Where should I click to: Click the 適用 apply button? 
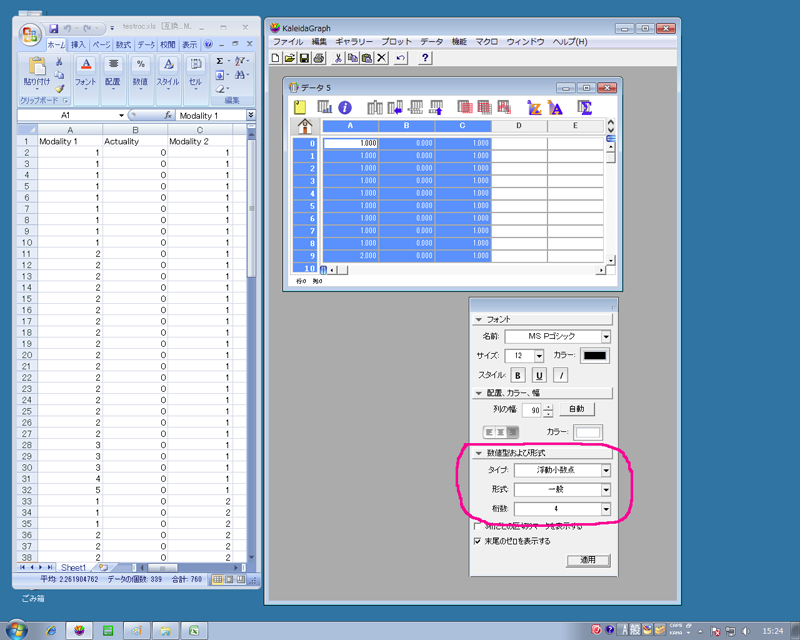point(588,560)
